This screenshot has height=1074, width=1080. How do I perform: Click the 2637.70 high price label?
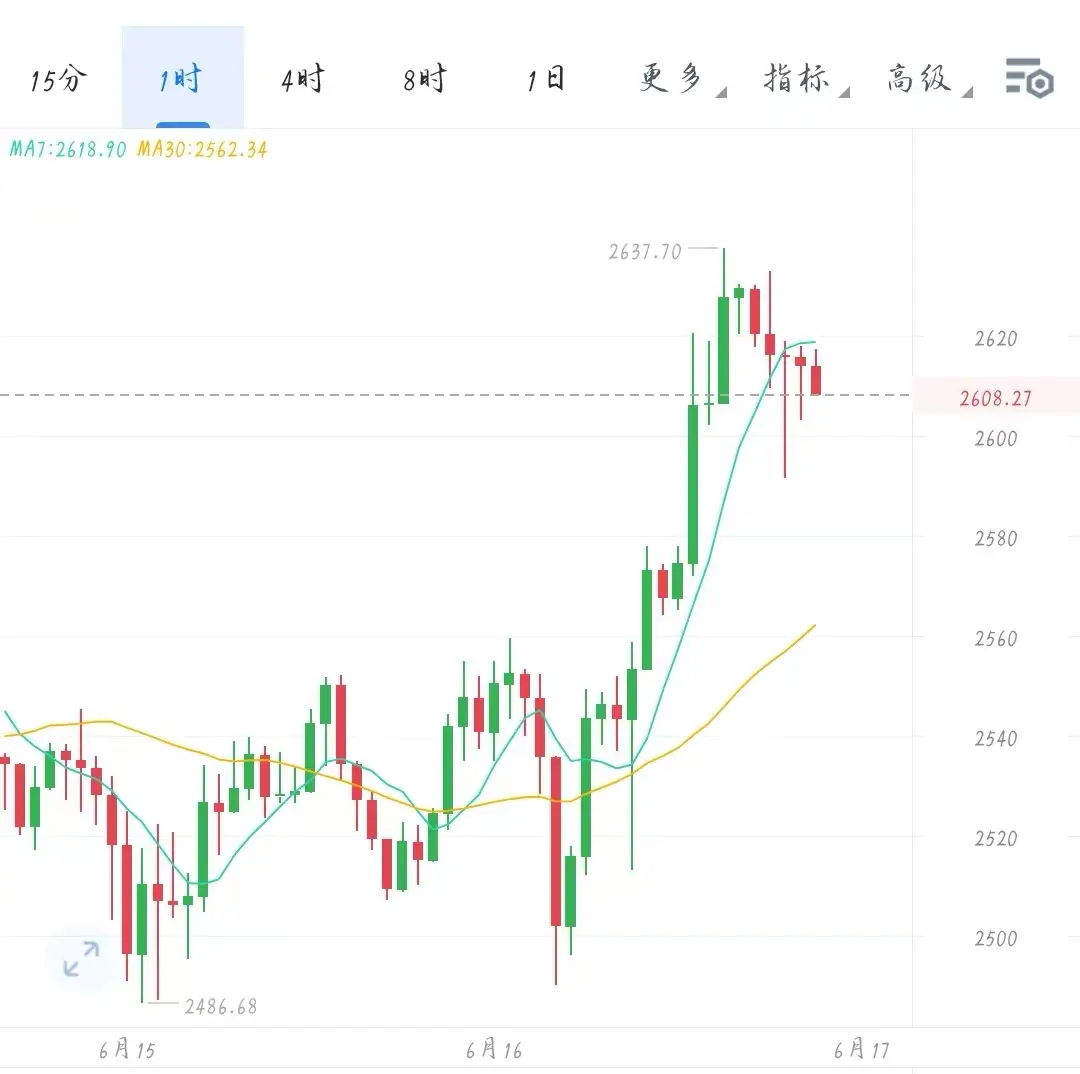pyautogui.click(x=645, y=251)
